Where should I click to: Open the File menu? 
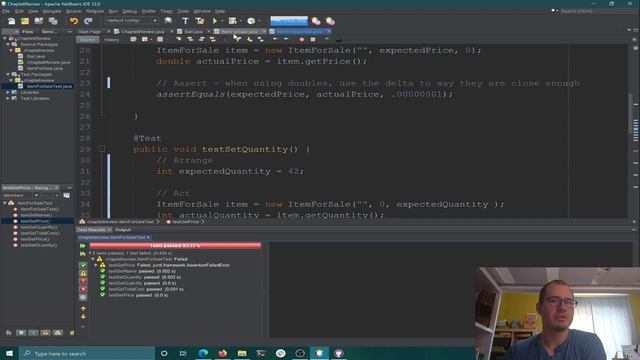pyautogui.click(x=6, y=11)
